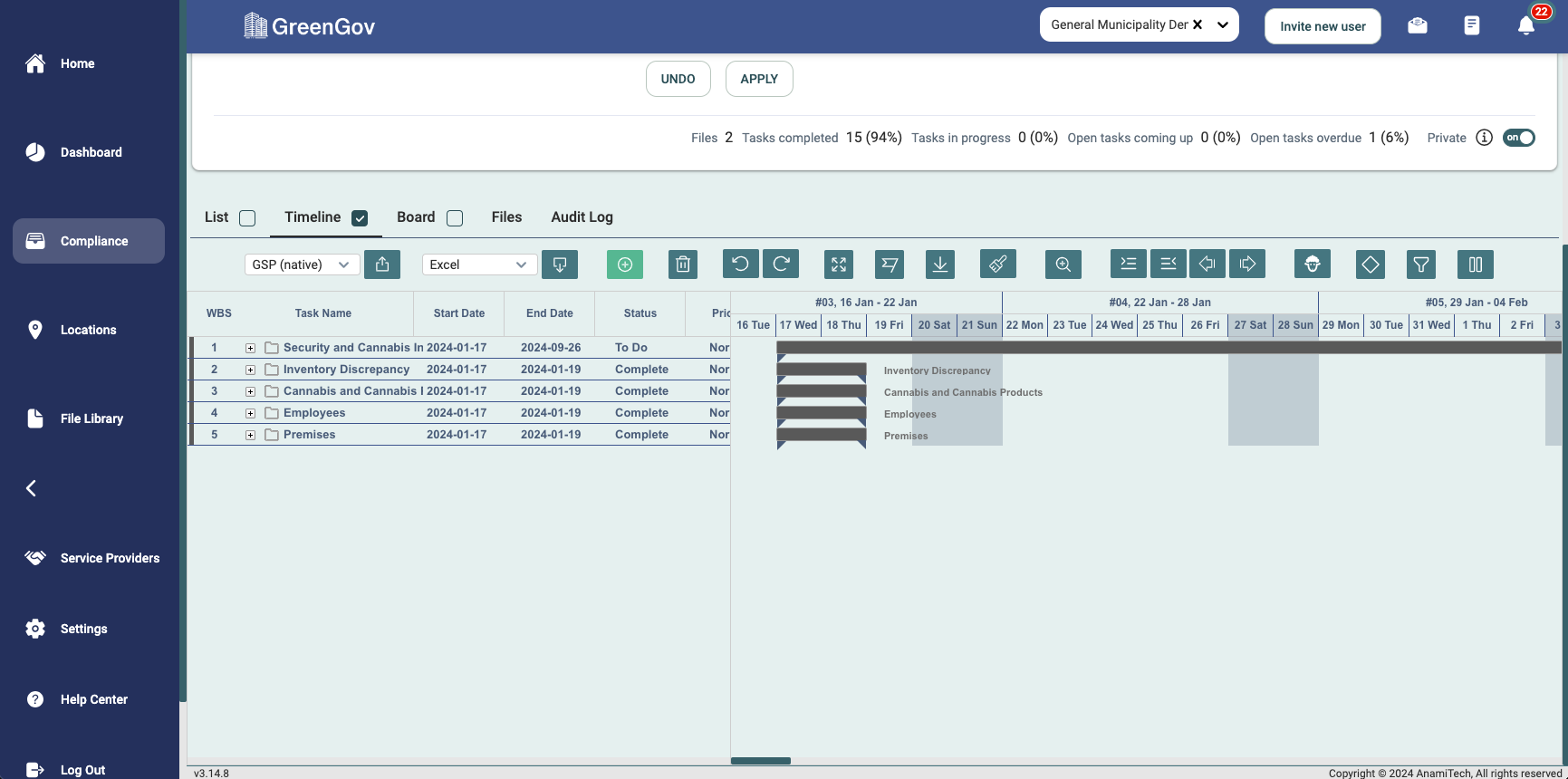The image size is (1568, 779).
Task: Click the redo arrow icon in toolbar
Action: [x=781, y=264]
